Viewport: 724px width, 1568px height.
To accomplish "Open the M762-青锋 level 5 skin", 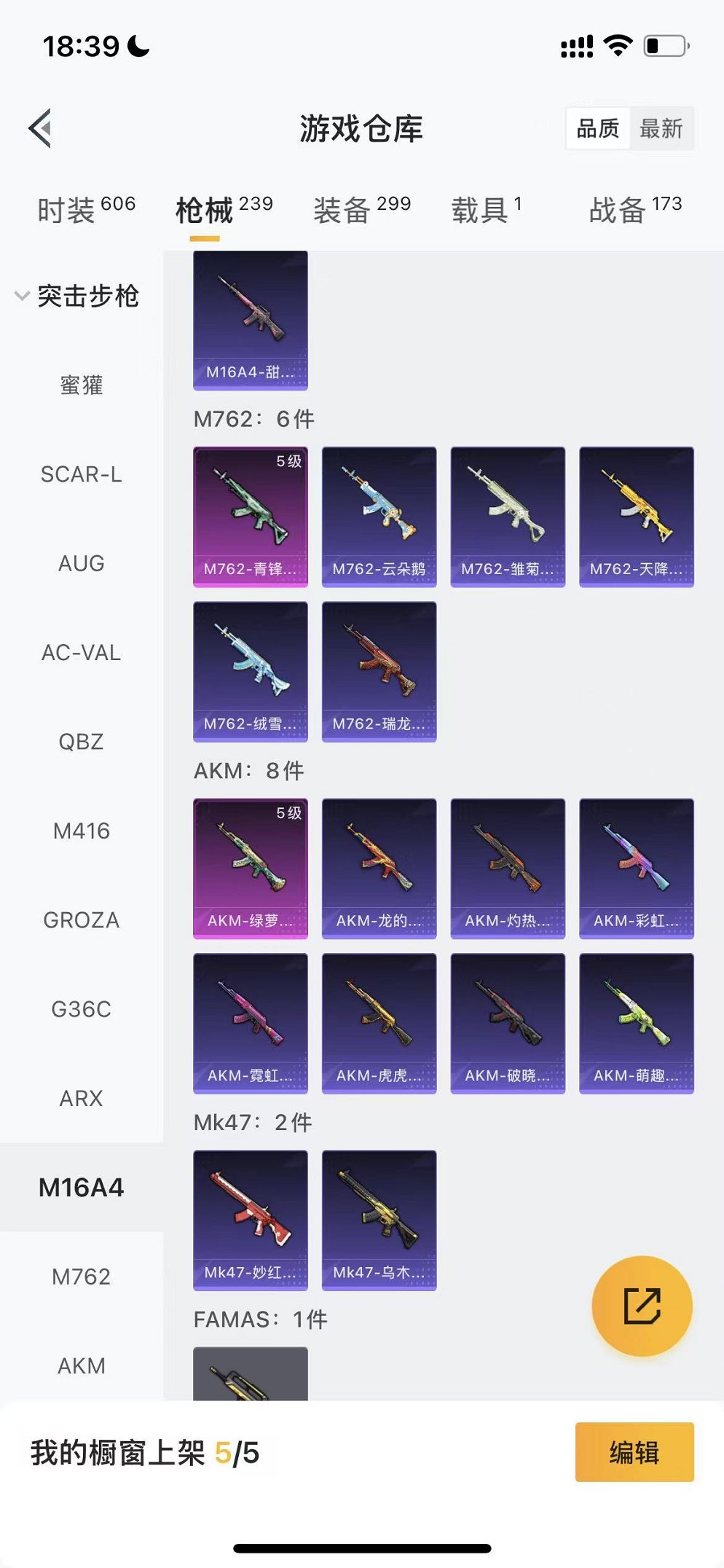I will (251, 517).
